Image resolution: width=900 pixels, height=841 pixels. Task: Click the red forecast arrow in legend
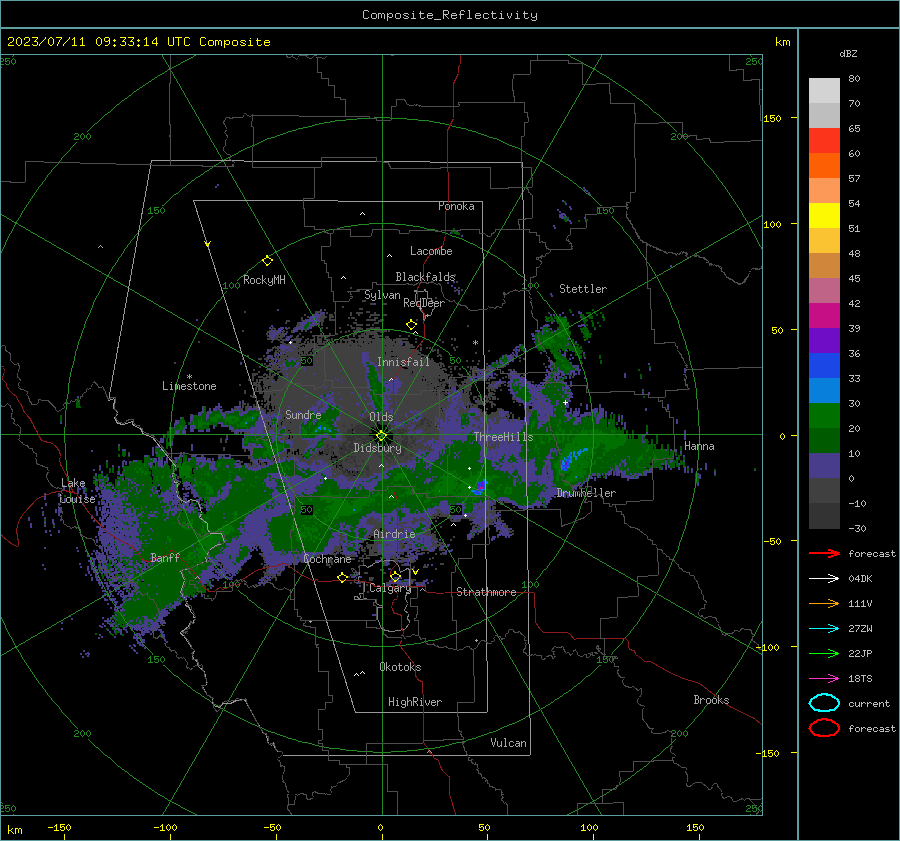tap(824, 553)
